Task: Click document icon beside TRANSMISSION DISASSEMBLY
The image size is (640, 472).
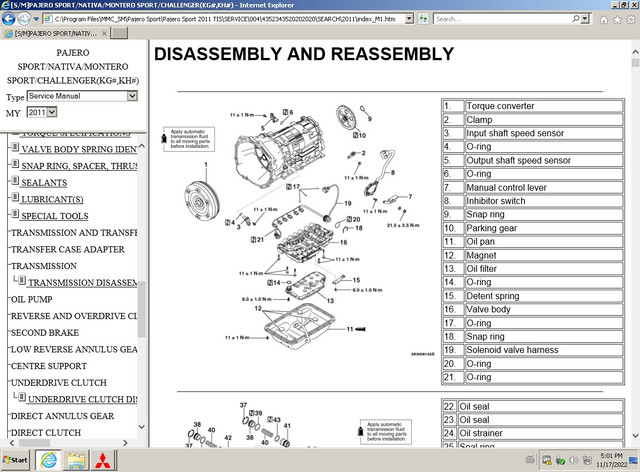Action: pos(22,281)
